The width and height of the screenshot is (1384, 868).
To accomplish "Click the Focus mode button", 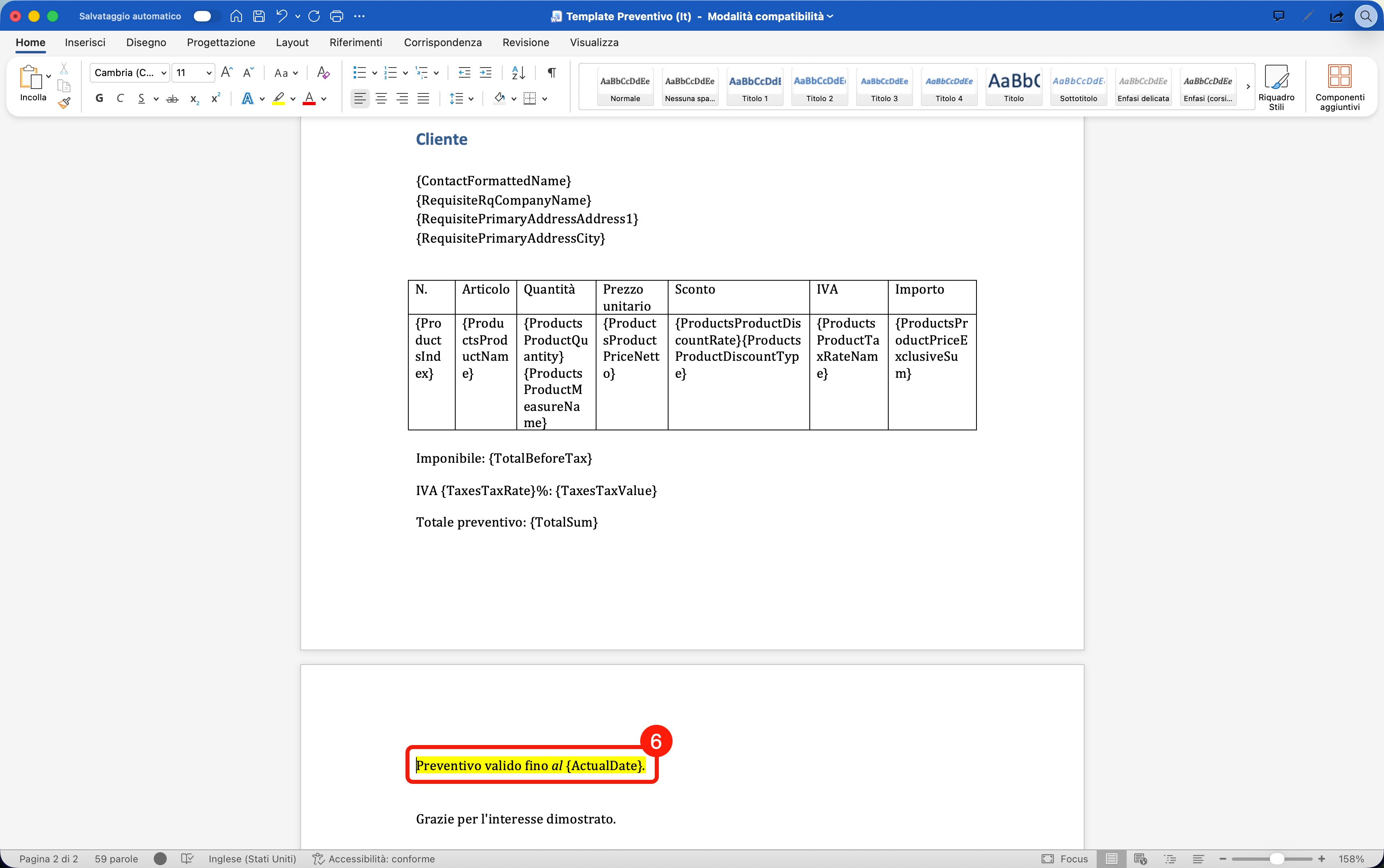I will coord(1065,859).
